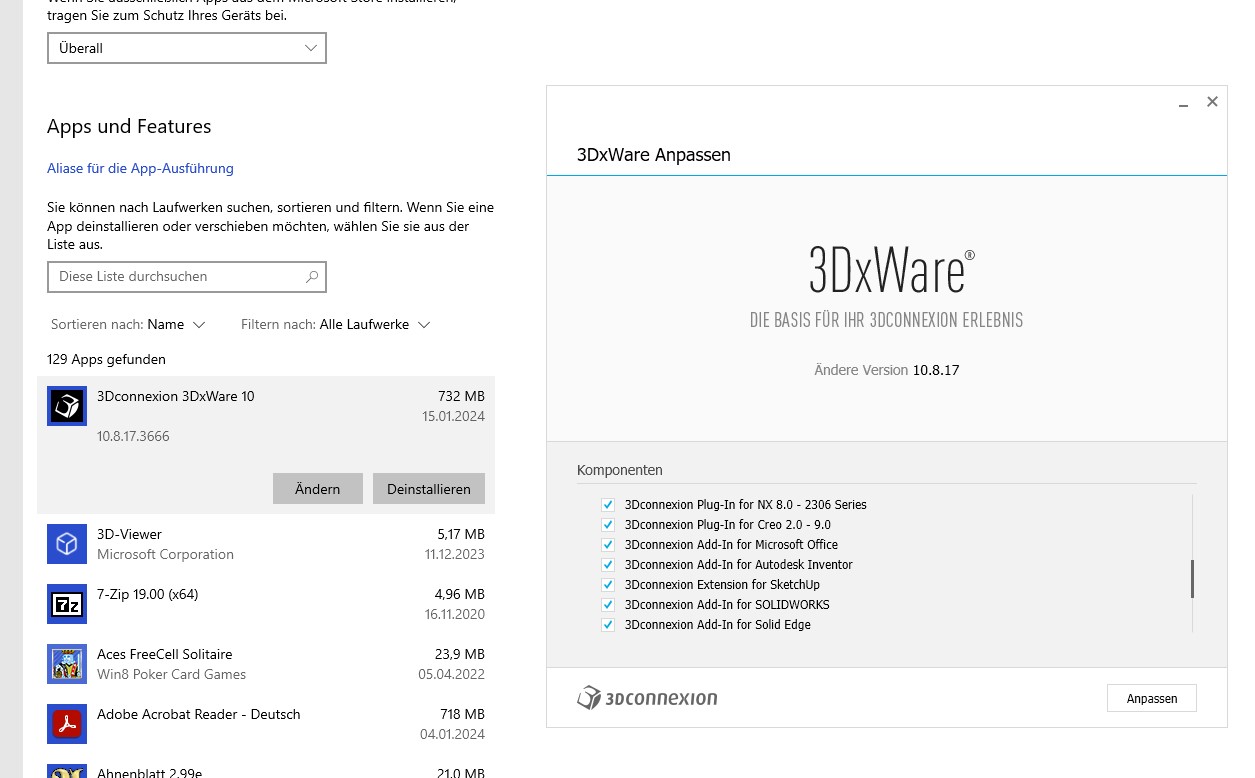Click the 3Dconnexion 3DxWare app icon
The image size is (1255, 778).
(x=67, y=406)
